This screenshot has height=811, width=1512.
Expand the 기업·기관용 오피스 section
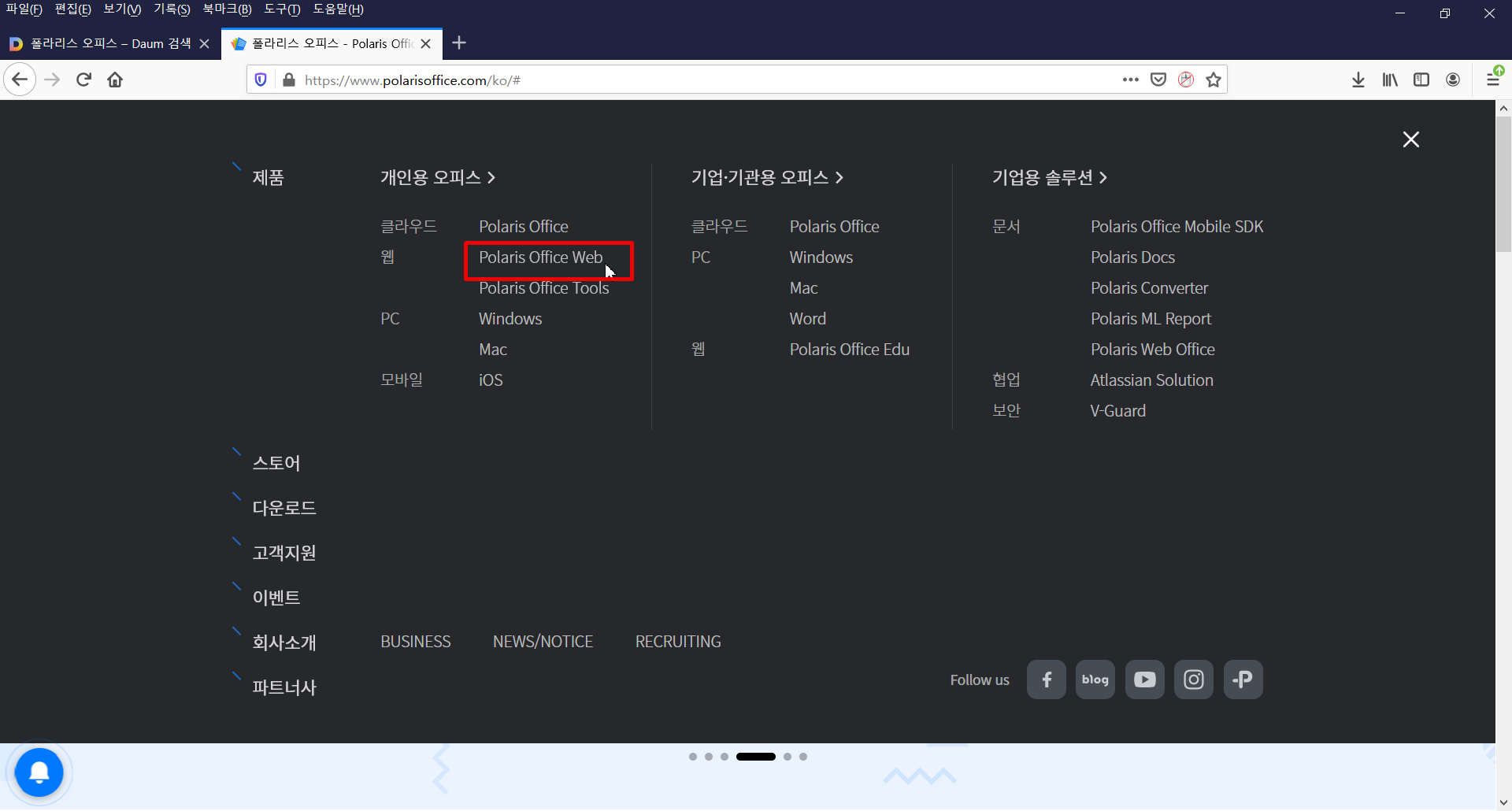click(x=767, y=177)
